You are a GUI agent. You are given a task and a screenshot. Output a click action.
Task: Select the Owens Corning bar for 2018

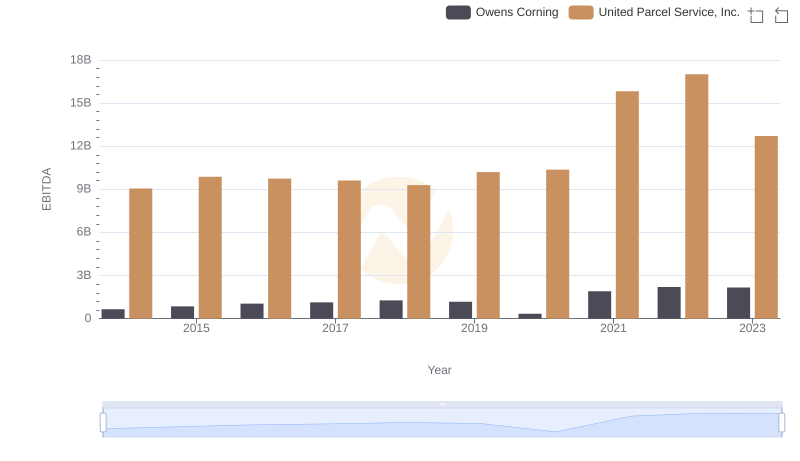[391, 310]
